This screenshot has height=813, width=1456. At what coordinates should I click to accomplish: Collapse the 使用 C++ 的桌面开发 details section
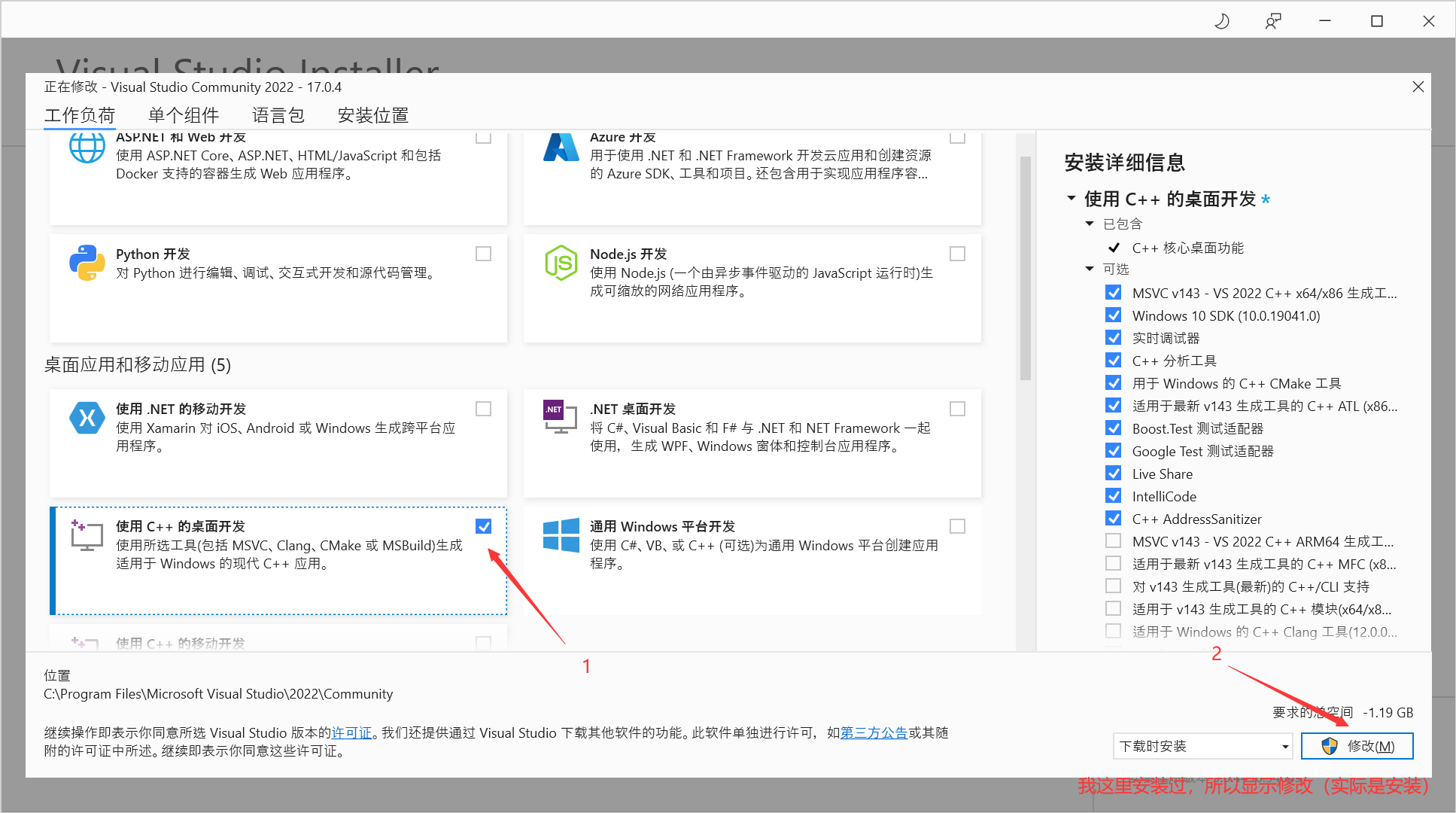(1071, 199)
